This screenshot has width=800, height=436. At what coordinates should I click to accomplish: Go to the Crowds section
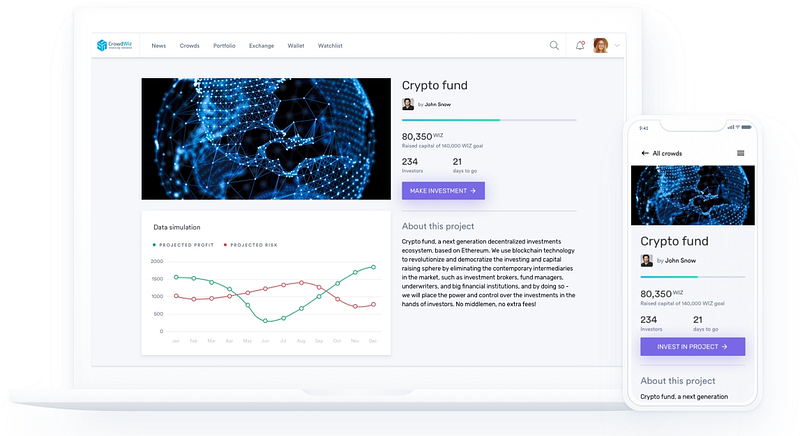(189, 46)
